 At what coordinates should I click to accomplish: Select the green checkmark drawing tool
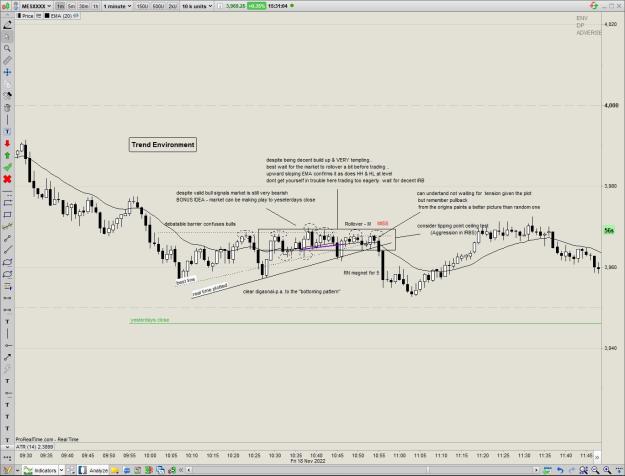click(x=7, y=167)
